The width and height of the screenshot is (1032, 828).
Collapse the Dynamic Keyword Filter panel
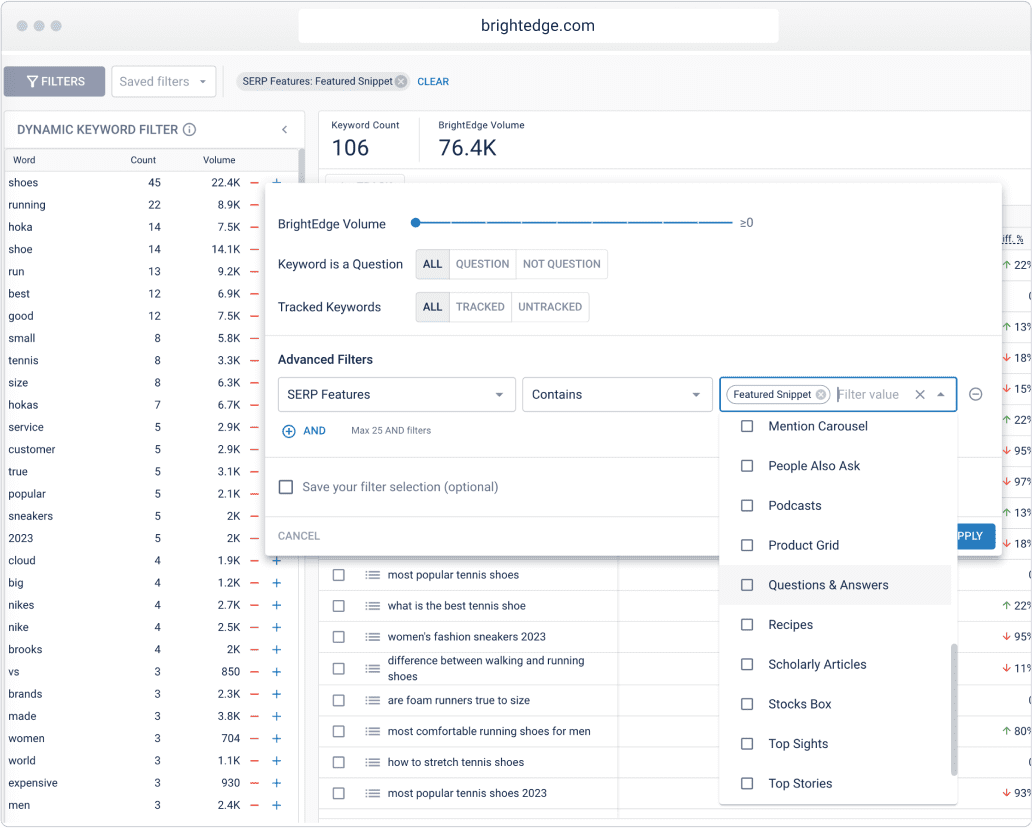coord(284,130)
